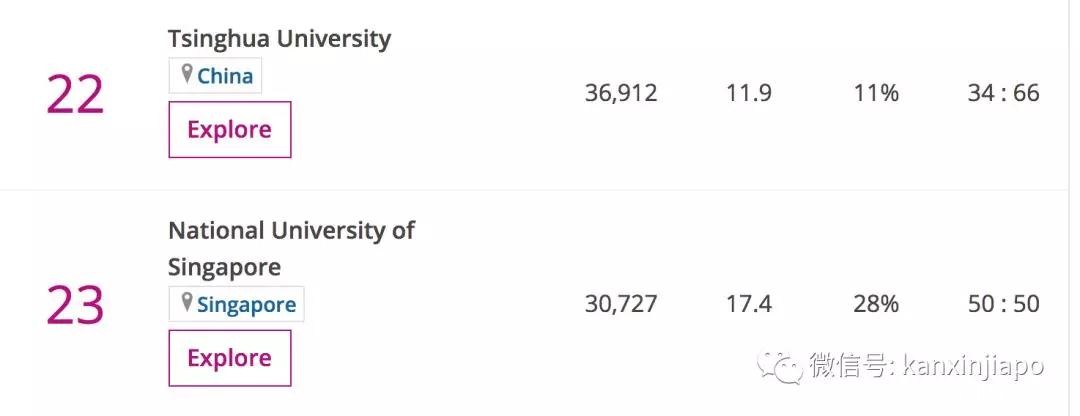Click the 11.9 students-per-staff value

coord(749,93)
